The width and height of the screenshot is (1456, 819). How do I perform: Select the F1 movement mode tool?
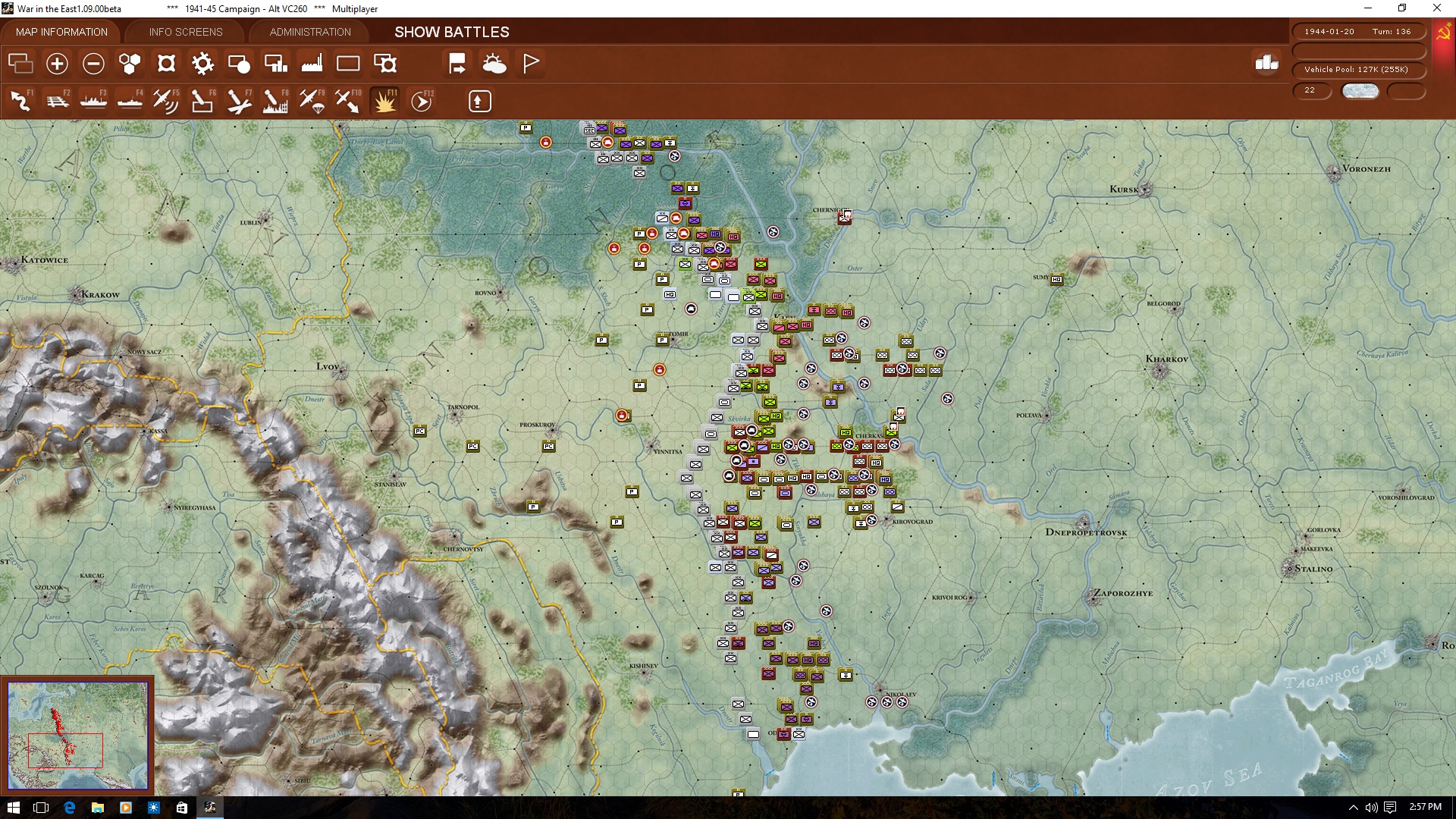(20, 100)
